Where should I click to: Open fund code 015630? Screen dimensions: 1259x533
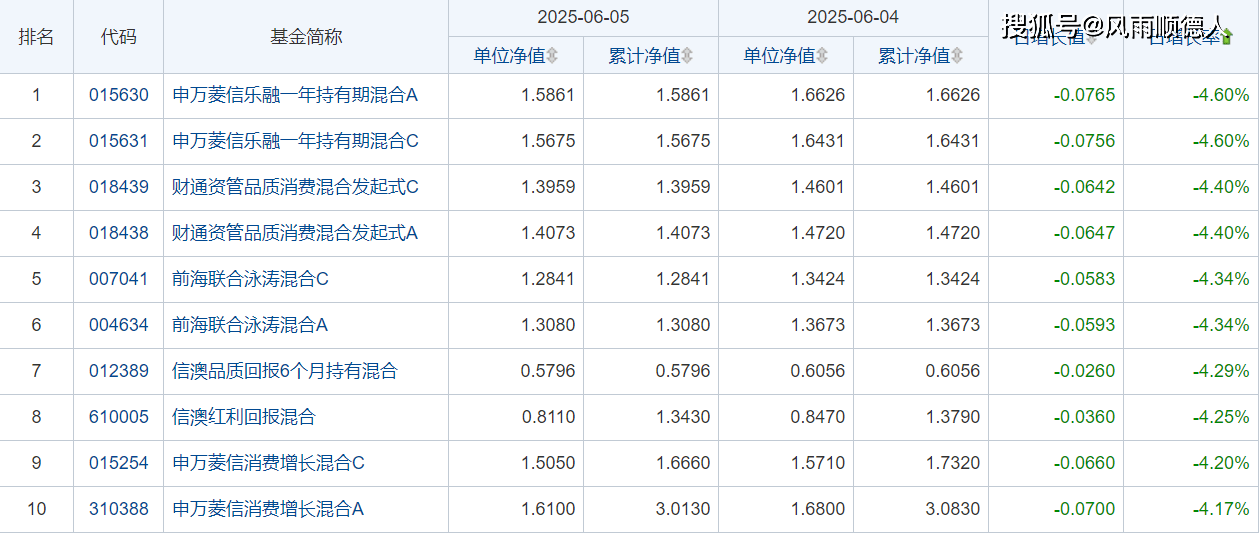point(118,96)
